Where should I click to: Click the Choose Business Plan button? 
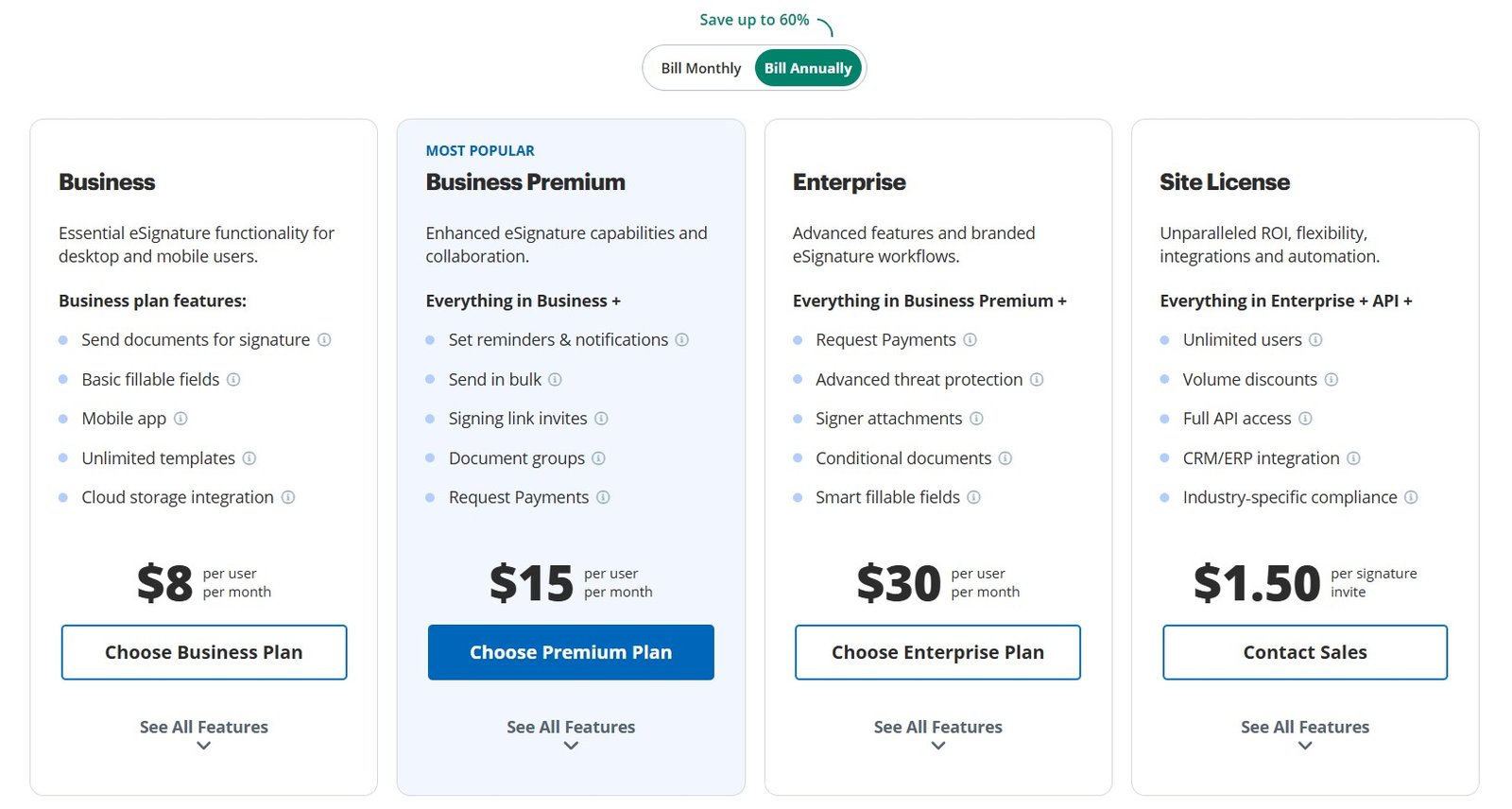pyautogui.click(x=204, y=652)
